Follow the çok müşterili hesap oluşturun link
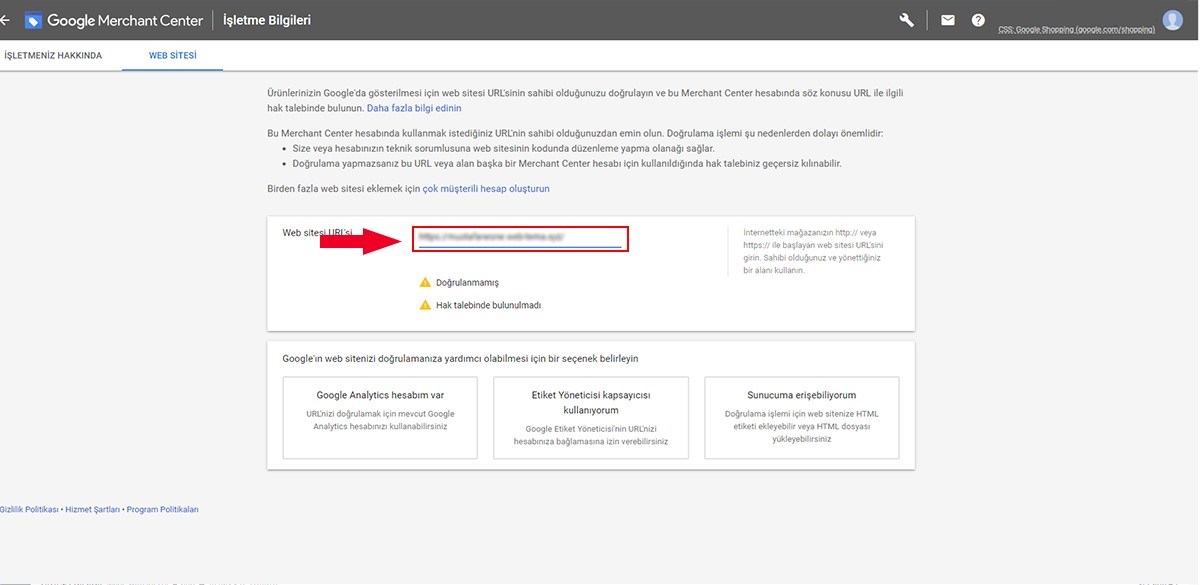Screen dimensions: 1200x585 pyautogui.click(x=486, y=188)
